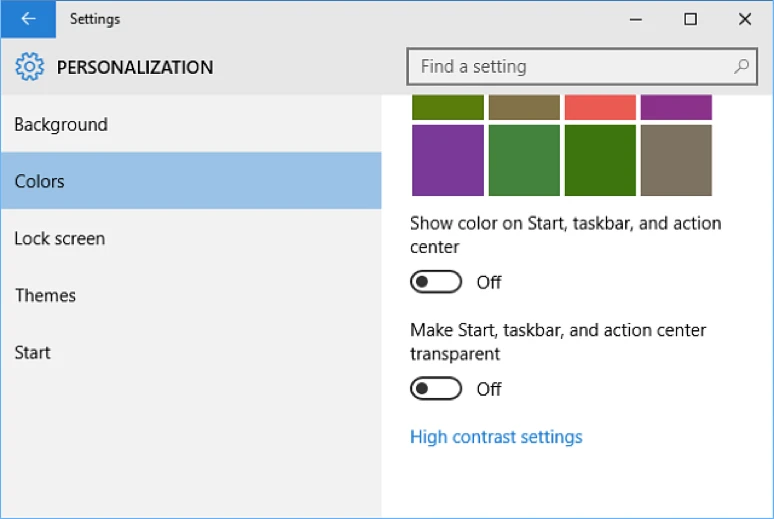
Task: Click 'Make Start, taskbar, and action center transparent' label
Action: tap(558, 342)
